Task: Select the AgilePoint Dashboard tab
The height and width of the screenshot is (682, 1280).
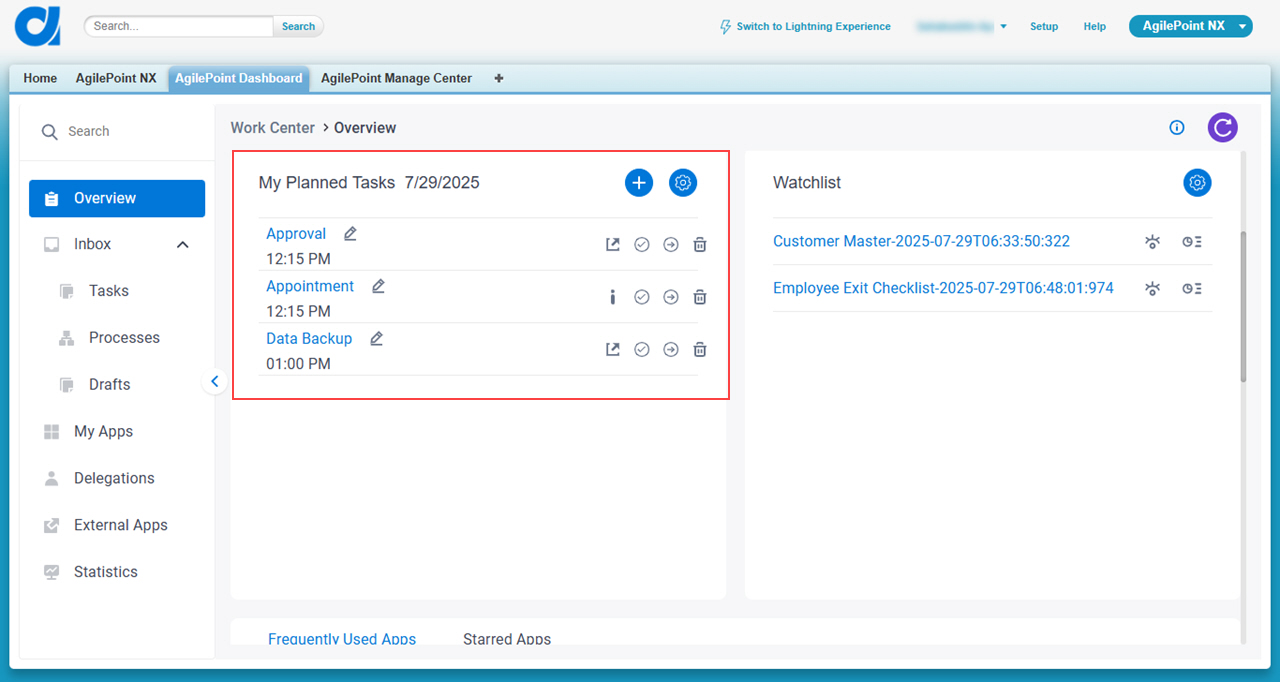Action: (239, 78)
